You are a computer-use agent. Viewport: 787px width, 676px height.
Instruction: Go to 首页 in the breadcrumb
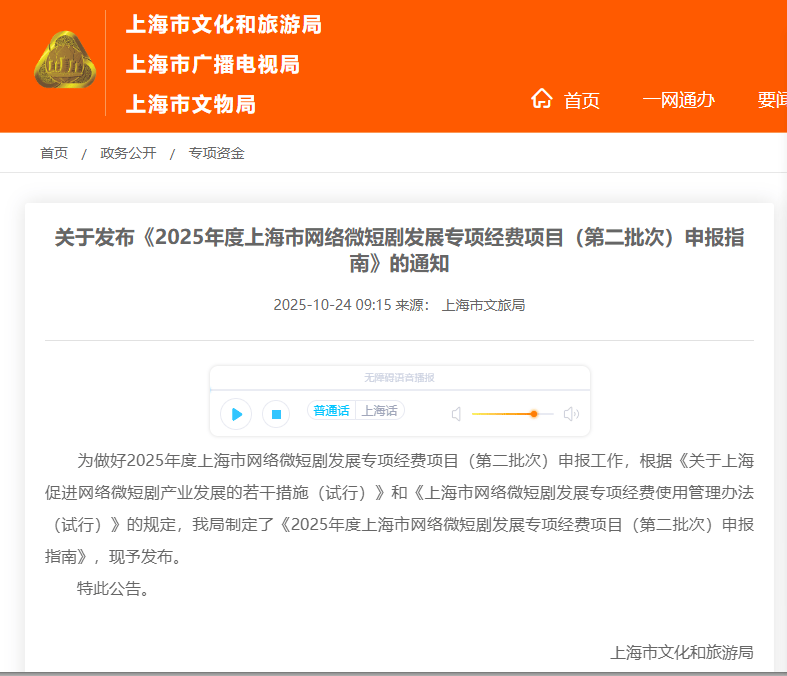click(54, 153)
